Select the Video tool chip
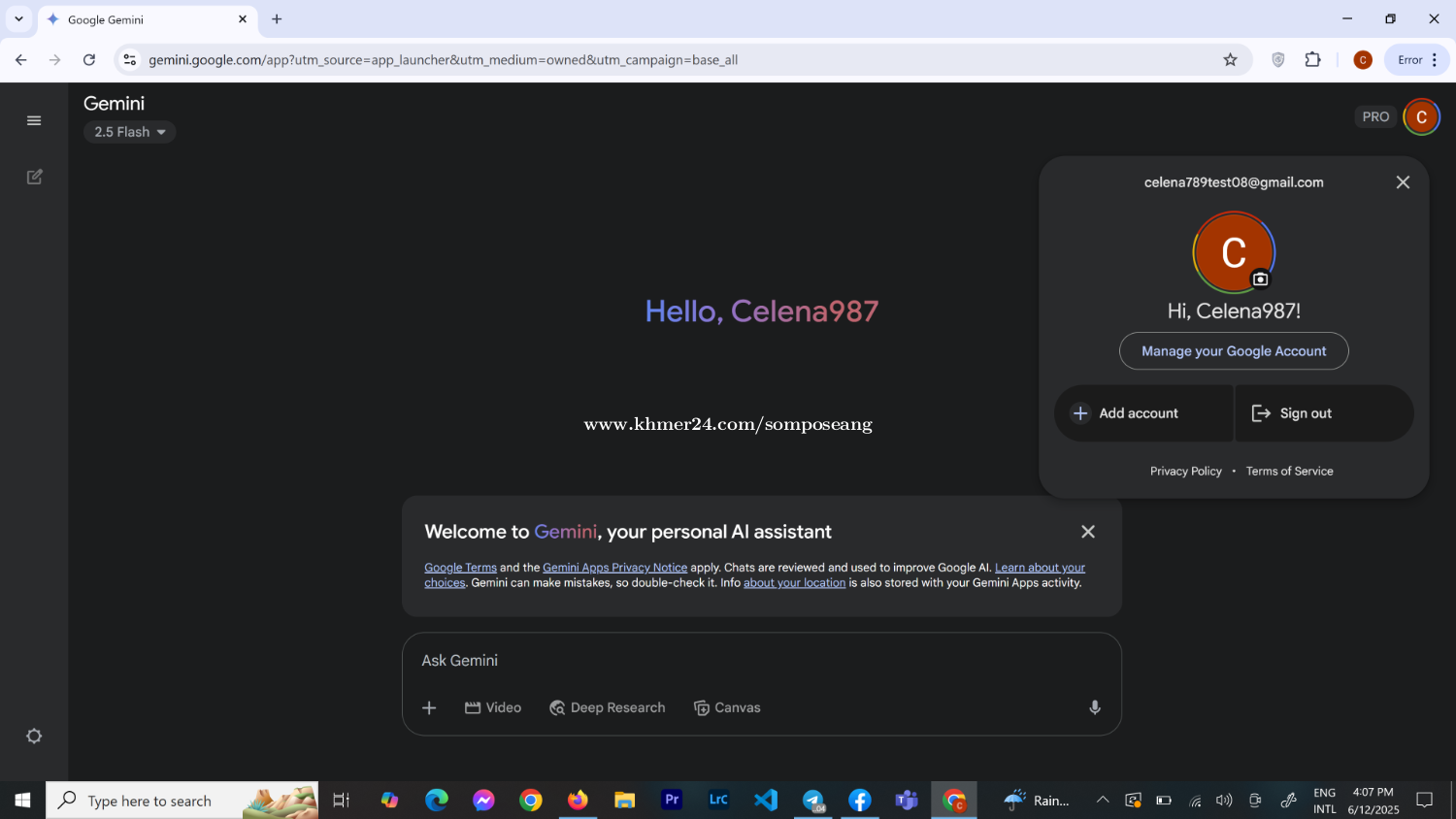This screenshot has height=819, width=1456. click(493, 708)
